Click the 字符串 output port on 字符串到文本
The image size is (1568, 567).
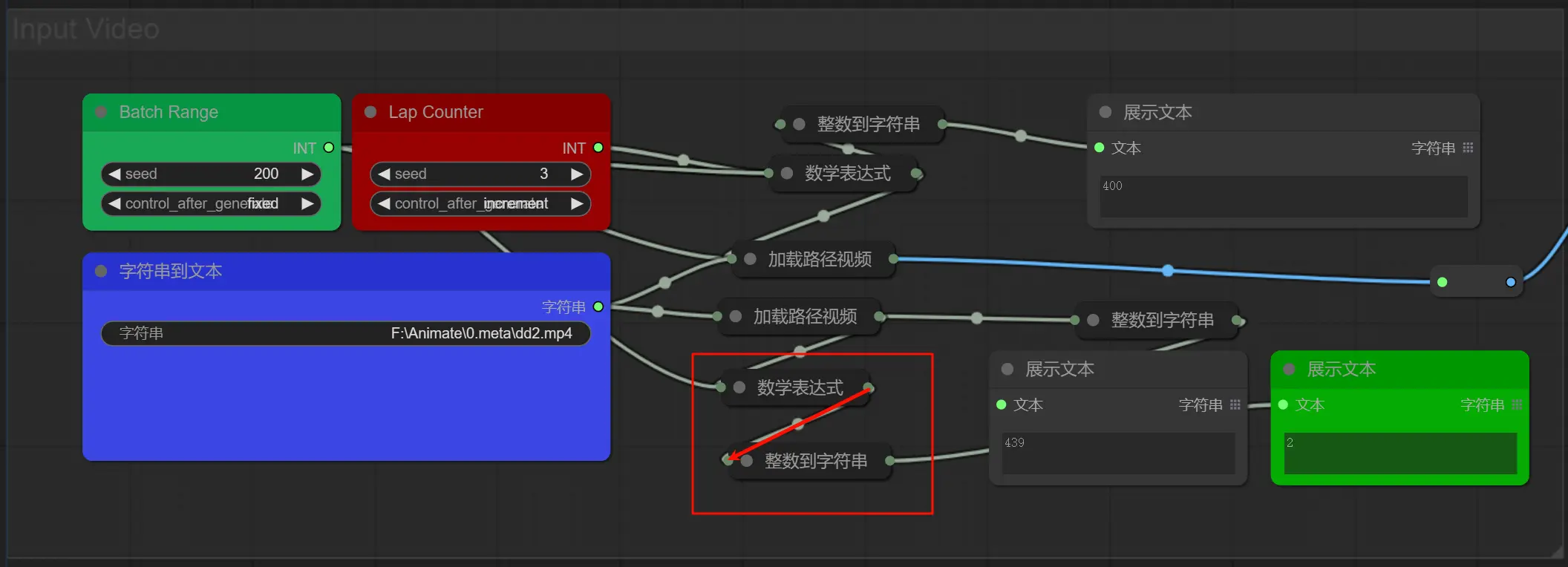[598, 307]
